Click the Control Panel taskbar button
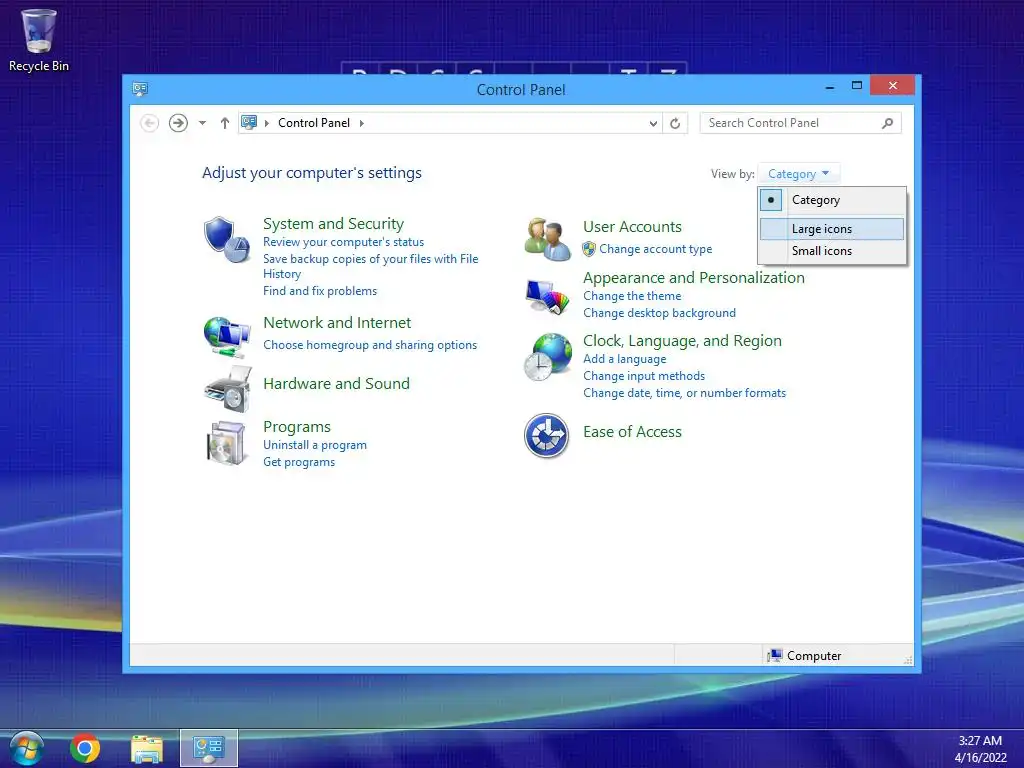1024x768 pixels. (x=209, y=748)
